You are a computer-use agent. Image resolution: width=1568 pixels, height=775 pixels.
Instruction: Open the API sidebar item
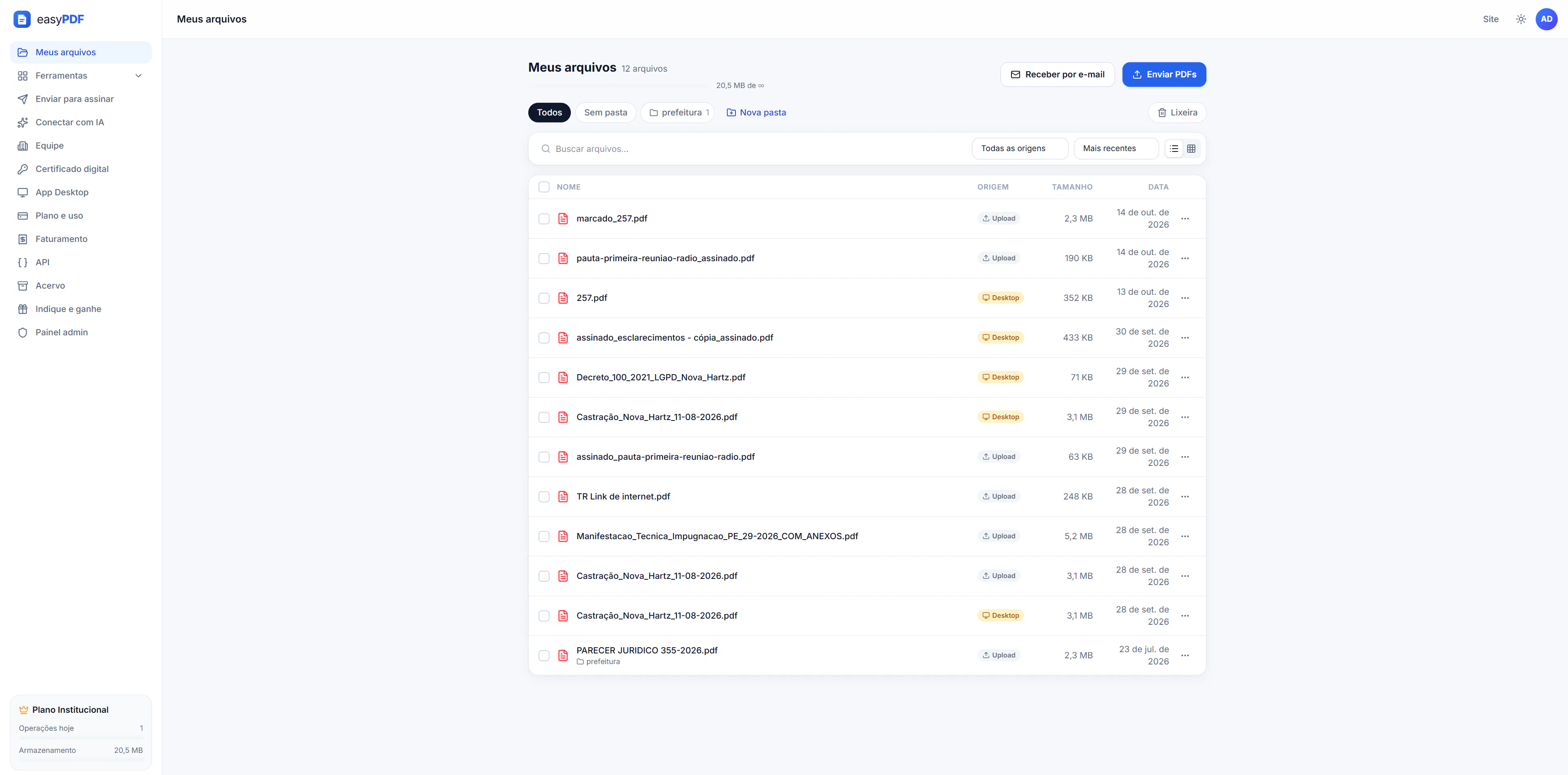coord(81,262)
